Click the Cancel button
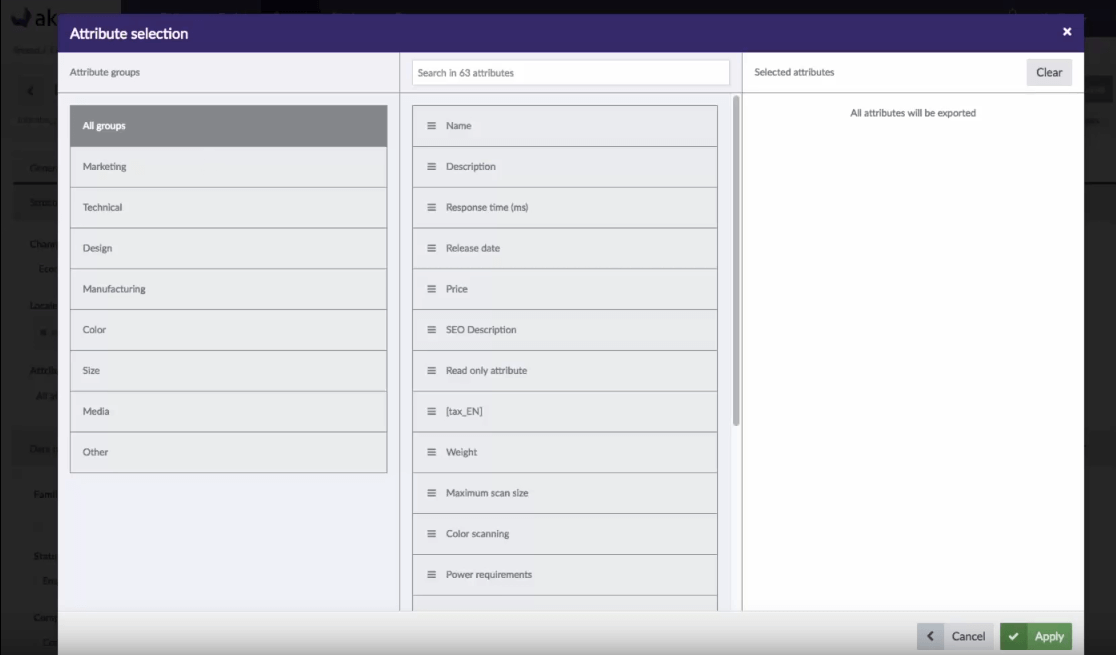Image resolution: width=1116 pixels, height=655 pixels. pyautogui.click(x=955, y=636)
